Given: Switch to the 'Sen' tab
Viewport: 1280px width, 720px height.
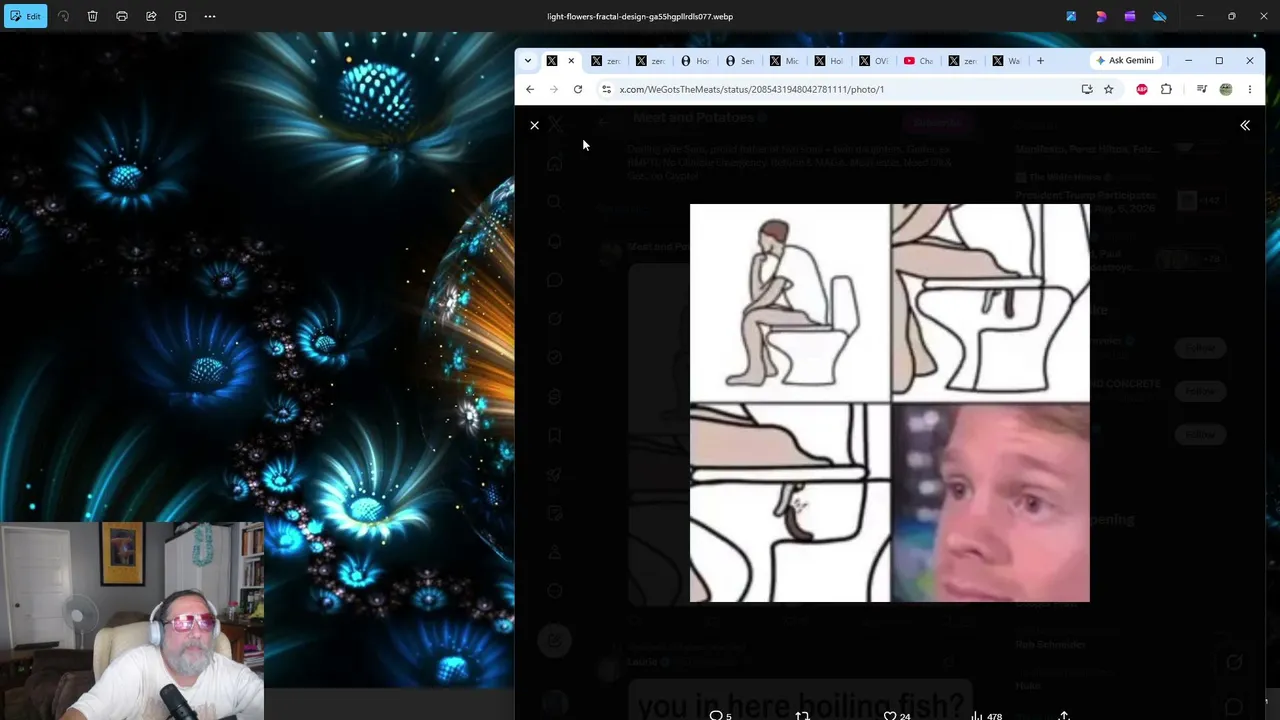Looking at the screenshot, I should point(740,61).
